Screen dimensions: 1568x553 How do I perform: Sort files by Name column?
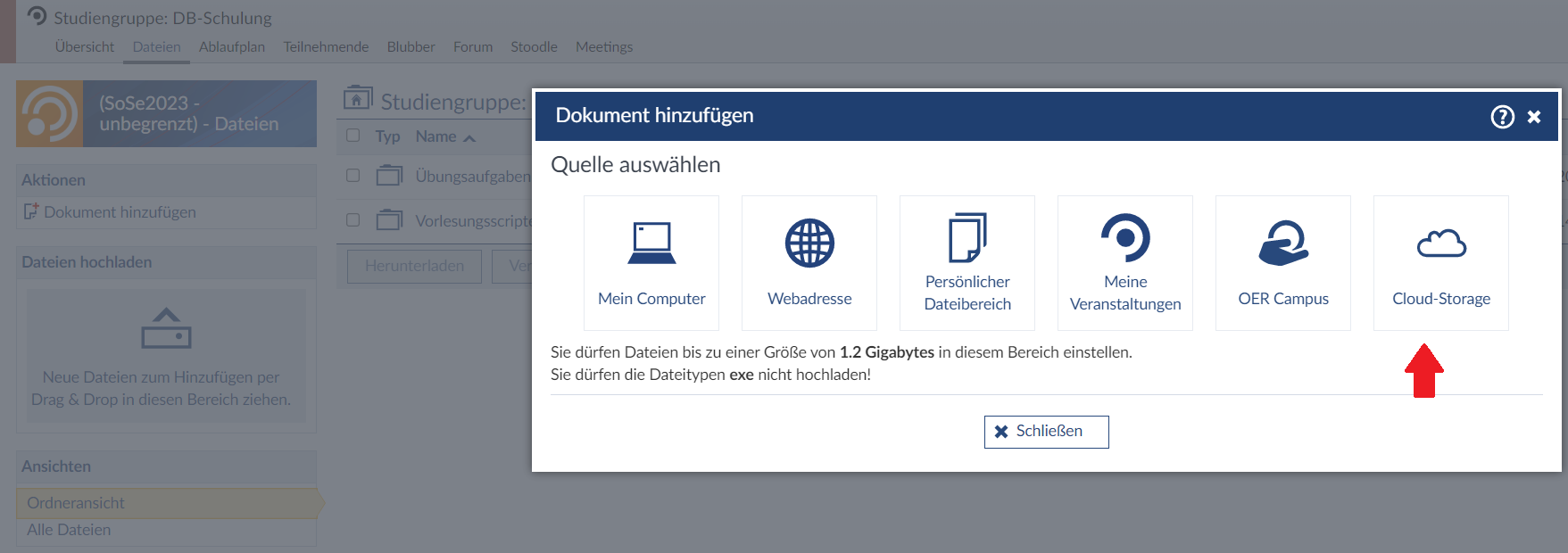point(436,136)
